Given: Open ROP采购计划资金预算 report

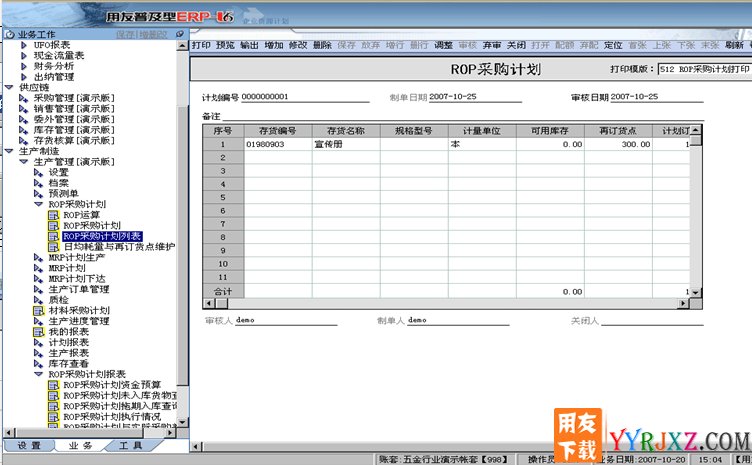Looking at the screenshot, I should [112, 385].
